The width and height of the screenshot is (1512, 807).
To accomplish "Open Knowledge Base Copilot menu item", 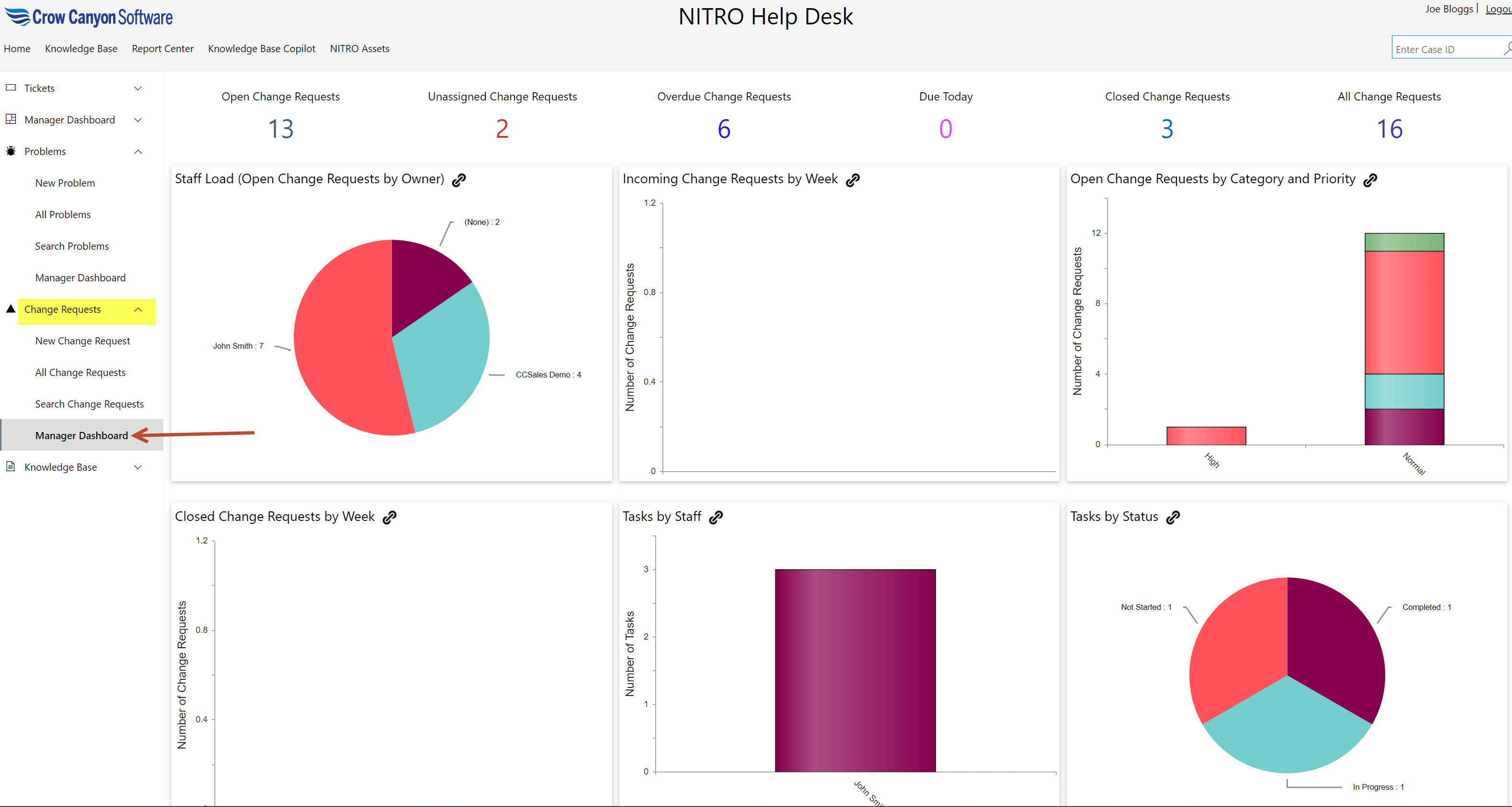I will (261, 49).
